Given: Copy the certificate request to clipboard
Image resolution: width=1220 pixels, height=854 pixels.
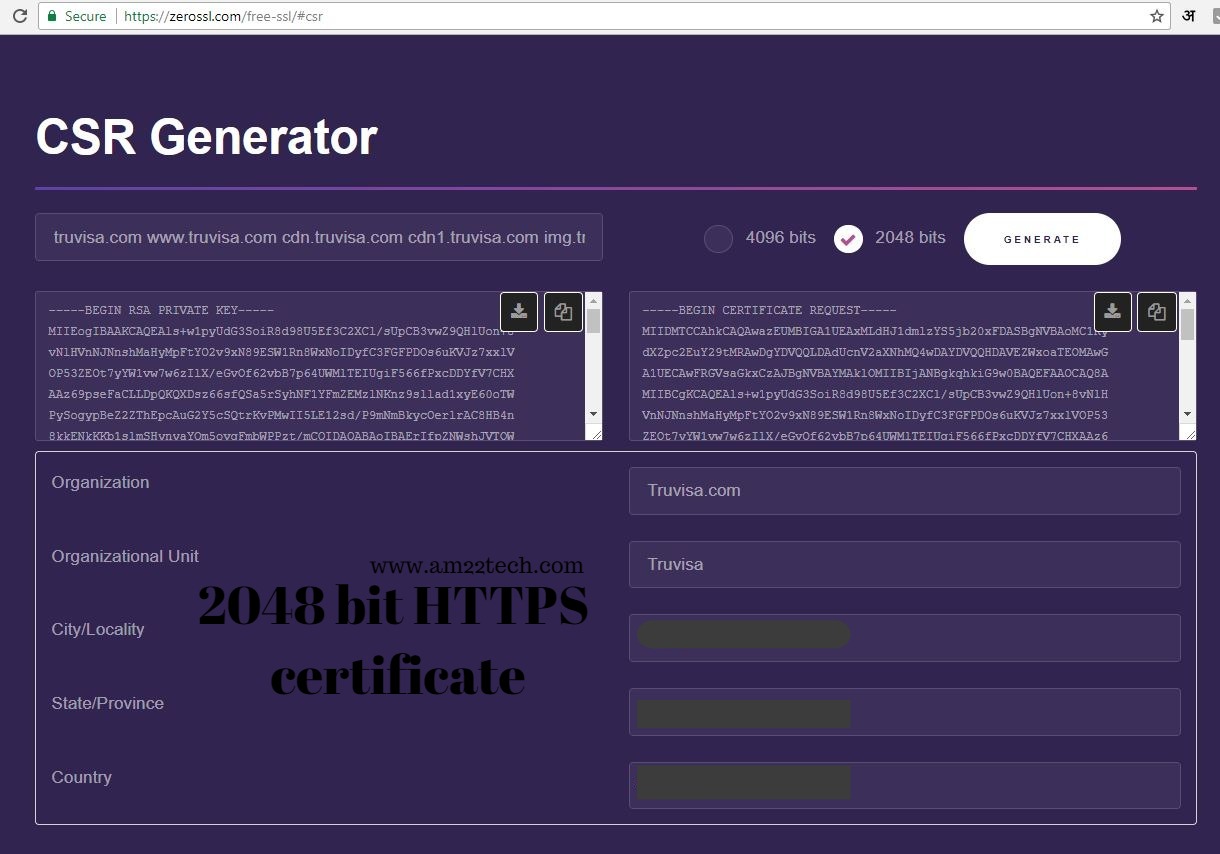Looking at the screenshot, I should (x=1157, y=311).
